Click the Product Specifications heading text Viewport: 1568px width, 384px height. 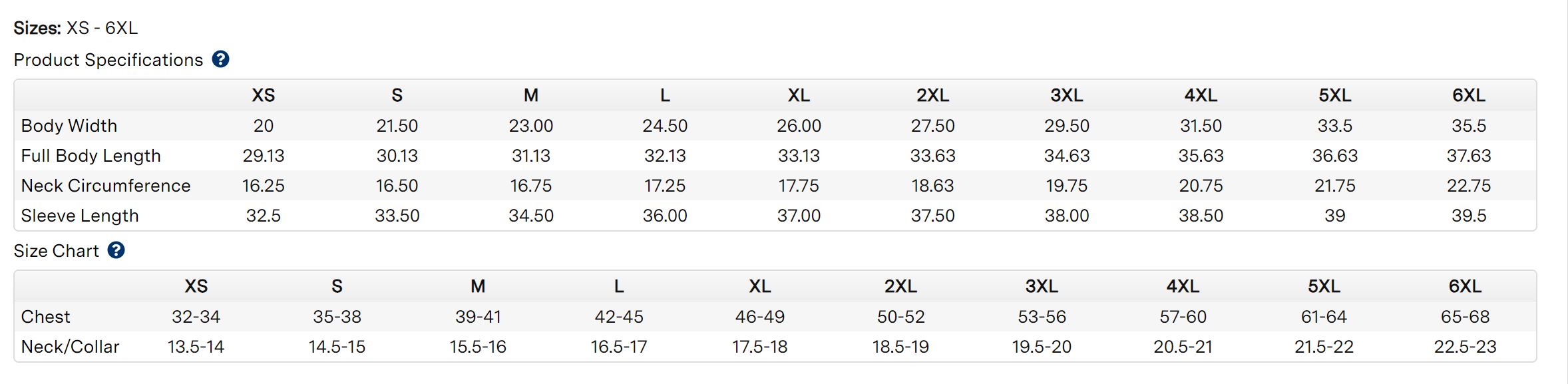[108, 60]
